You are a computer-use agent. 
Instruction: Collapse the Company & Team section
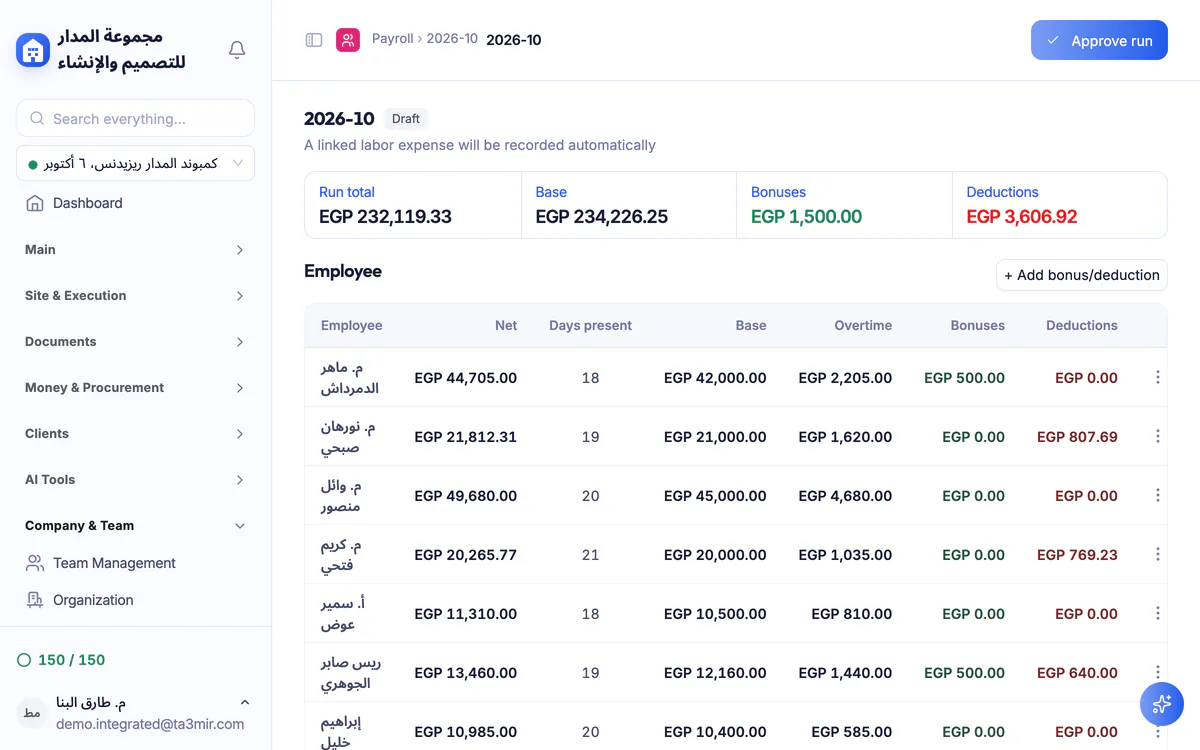point(135,526)
